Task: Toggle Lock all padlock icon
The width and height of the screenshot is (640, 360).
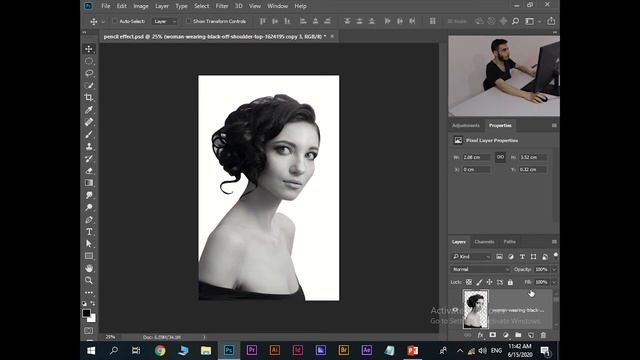Action: (x=510, y=282)
